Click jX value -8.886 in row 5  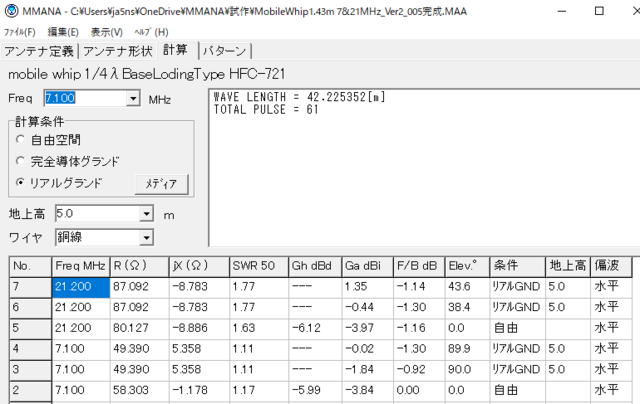[x=199, y=329]
